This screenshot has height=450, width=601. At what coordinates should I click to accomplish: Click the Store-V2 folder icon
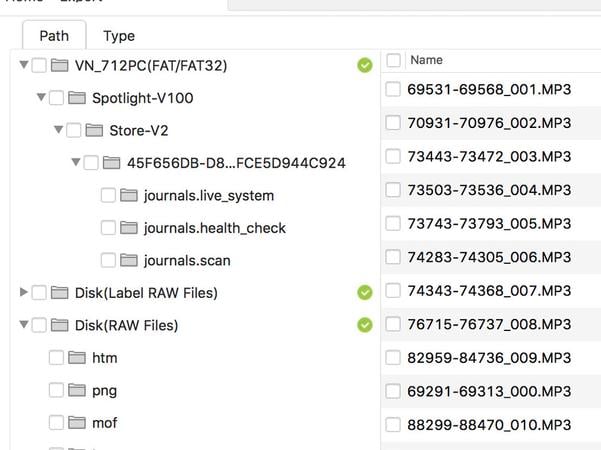point(94,130)
